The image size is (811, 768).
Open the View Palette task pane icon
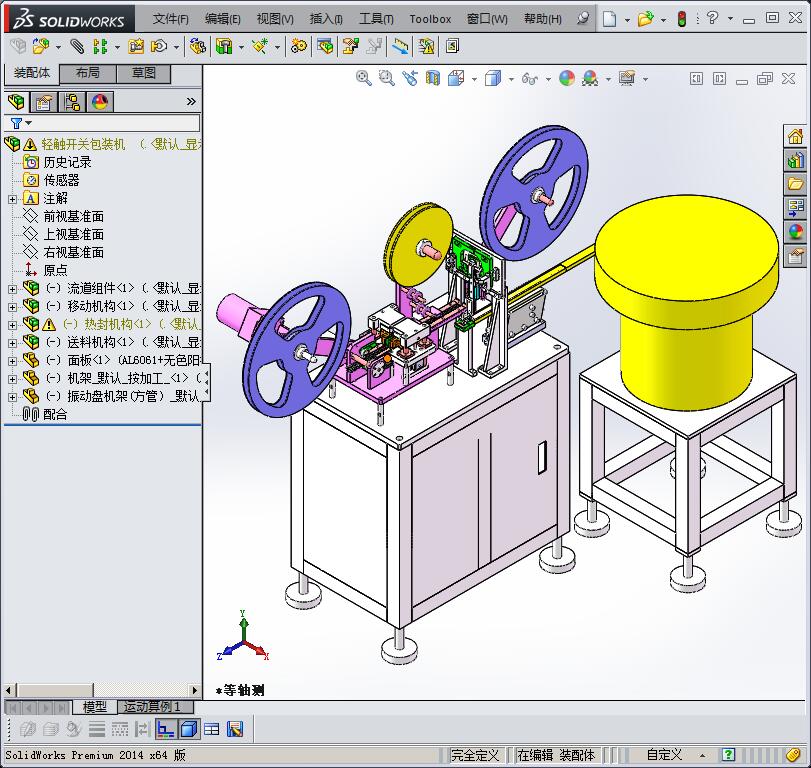click(795, 208)
